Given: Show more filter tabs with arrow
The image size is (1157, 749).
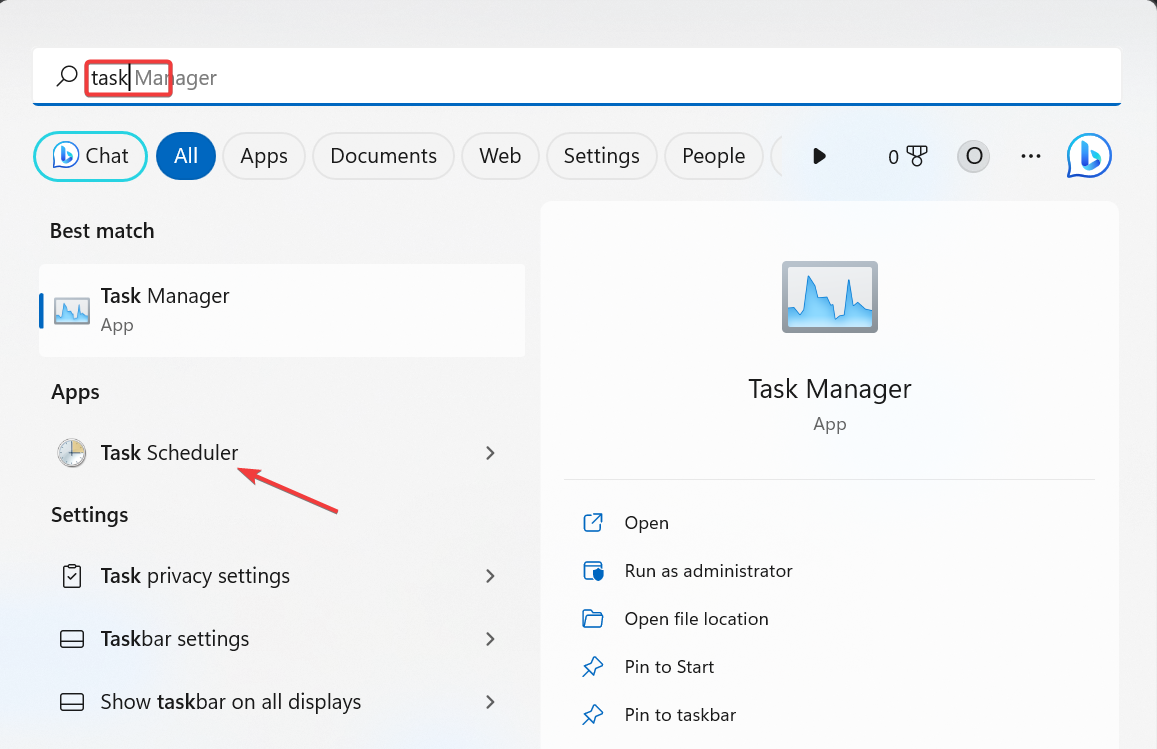Looking at the screenshot, I should pyautogui.click(x=819, y=156).
